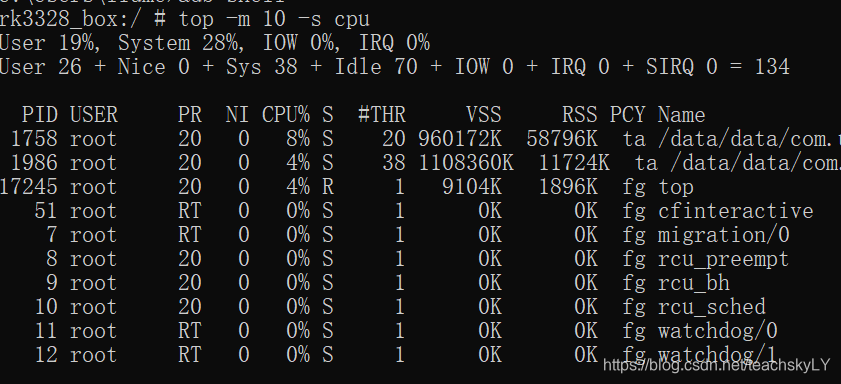Click PID 1986 in the process list
Image resolution: width=841 pixels, height=384 pixels.
(34, 163)
